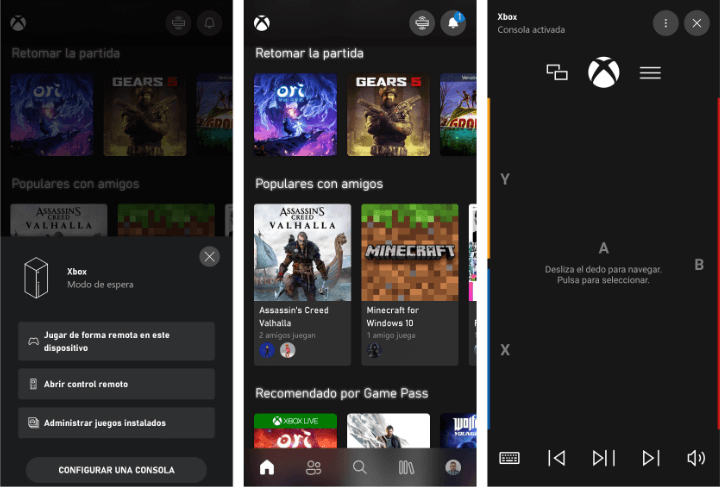
Task: Click Populares con amigos heading in middle panel
Action: (319, 184)
